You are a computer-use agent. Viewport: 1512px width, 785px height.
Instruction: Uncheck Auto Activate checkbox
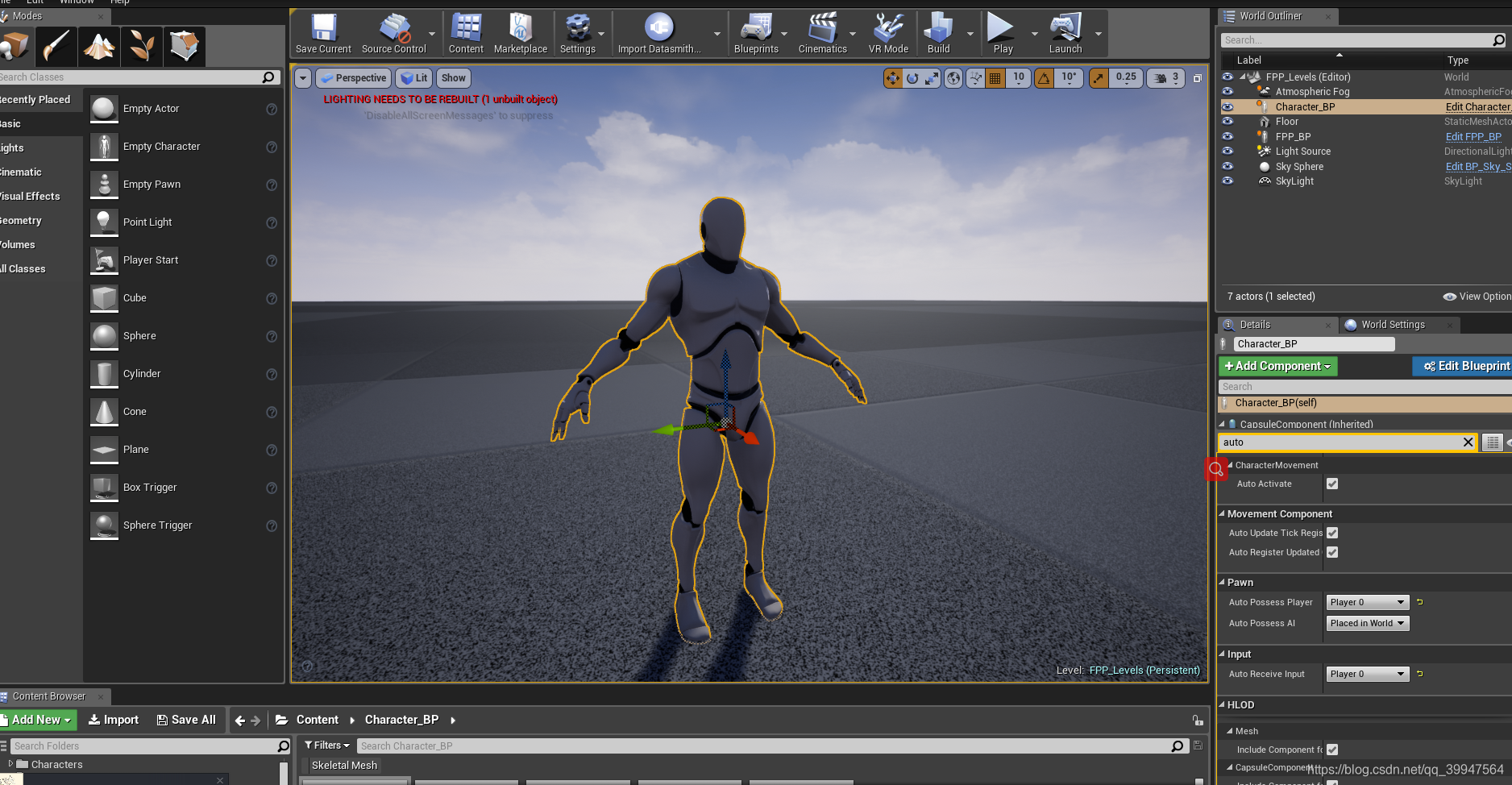1332,484
